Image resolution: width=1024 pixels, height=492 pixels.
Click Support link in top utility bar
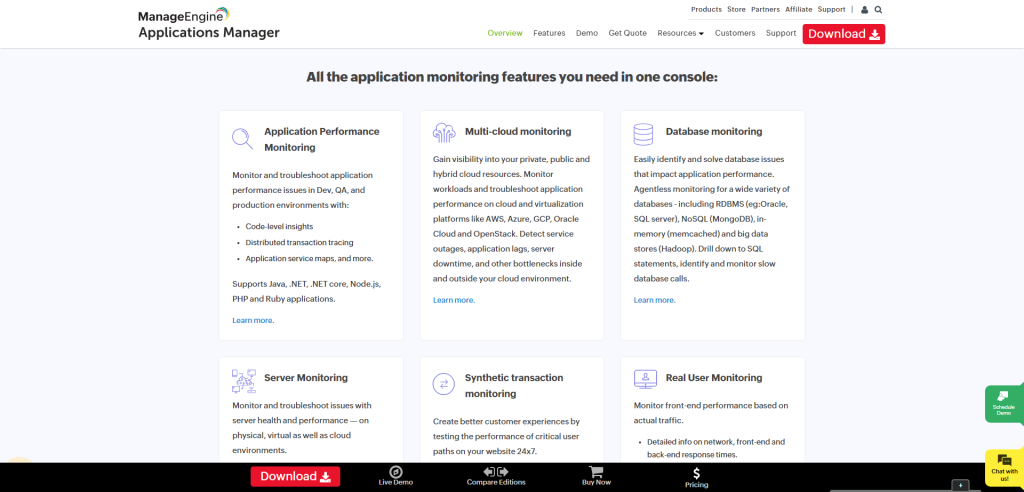click(831, 10)
